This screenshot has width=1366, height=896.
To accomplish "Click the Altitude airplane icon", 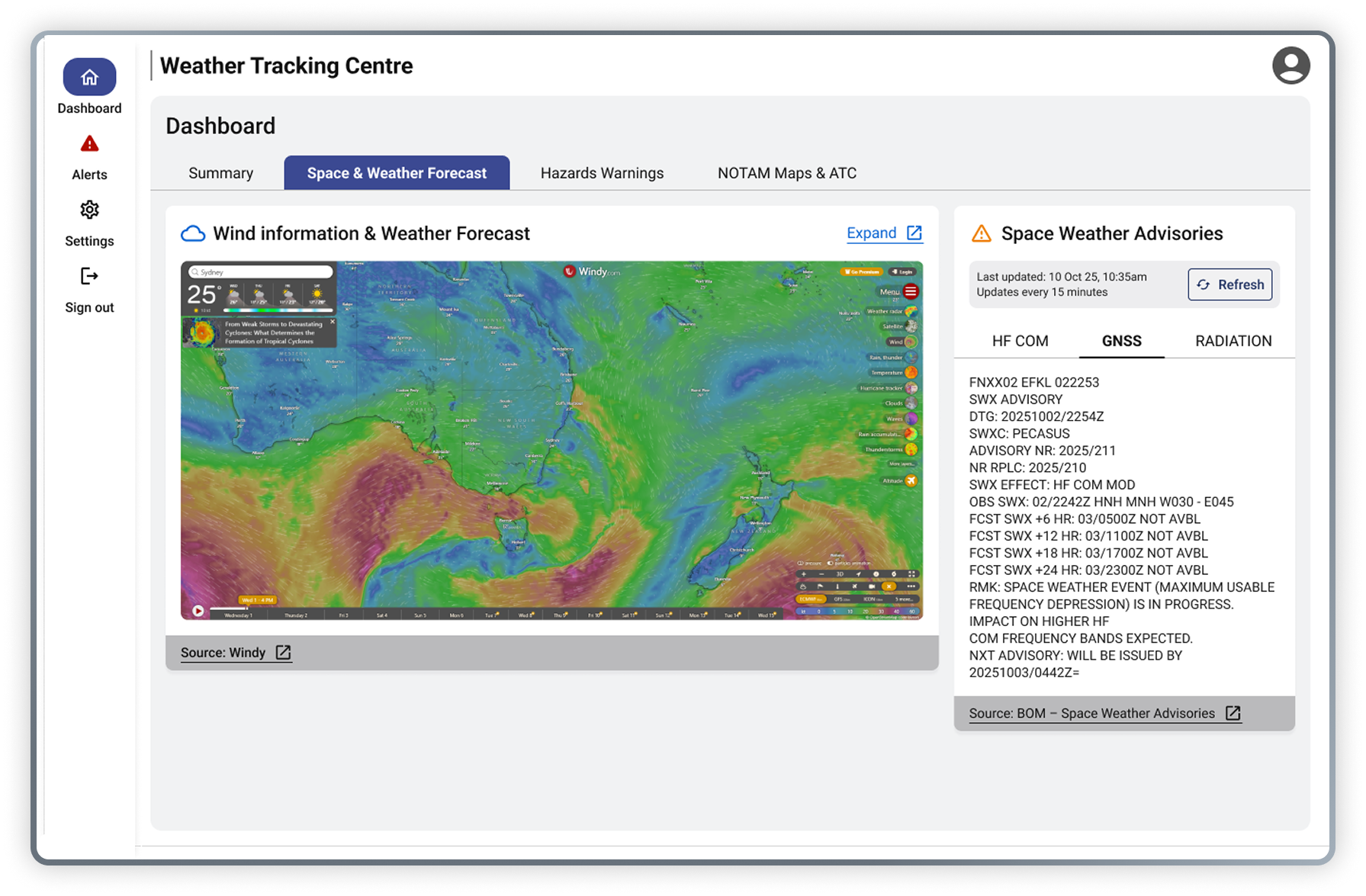I will point(911,480).
